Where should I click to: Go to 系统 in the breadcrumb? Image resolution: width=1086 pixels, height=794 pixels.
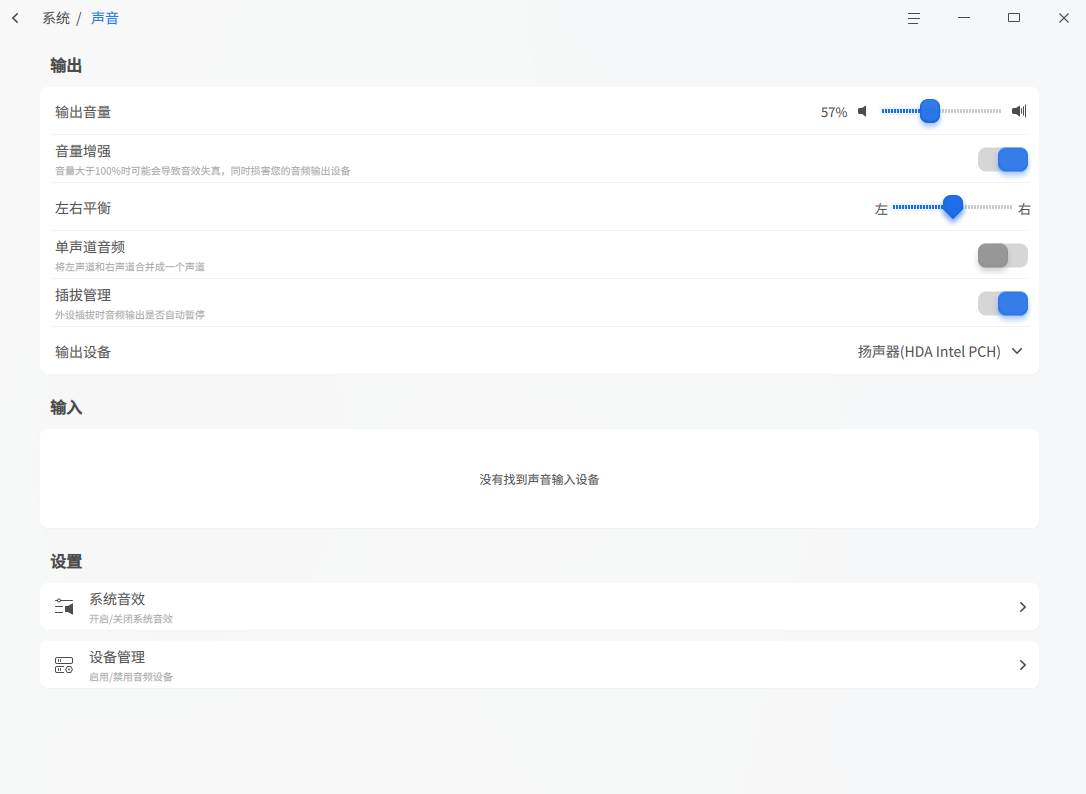tap(56, 19)
